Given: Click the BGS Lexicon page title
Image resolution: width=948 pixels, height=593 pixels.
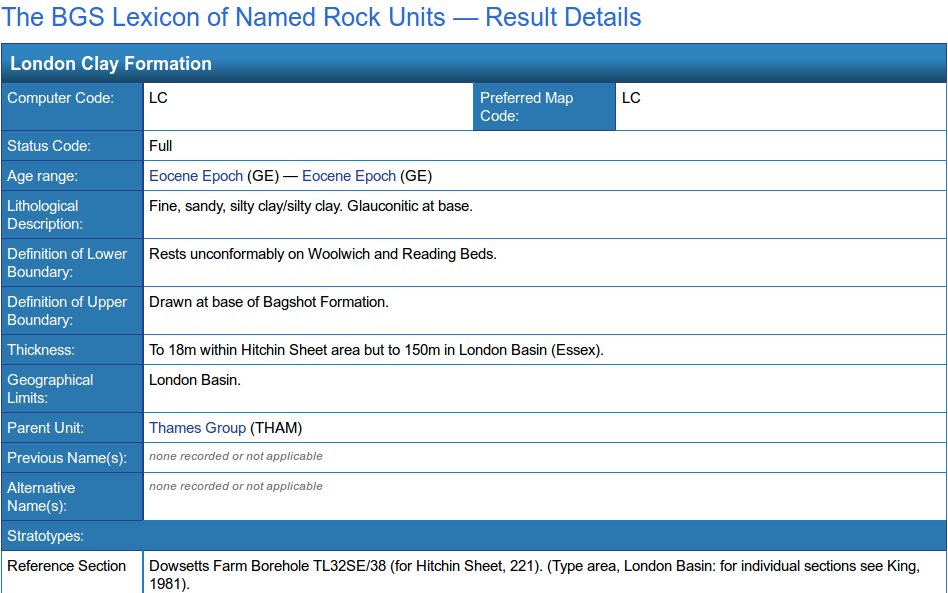Looking at the screenshot, I should pyautogui.click(x=323, y=18).
